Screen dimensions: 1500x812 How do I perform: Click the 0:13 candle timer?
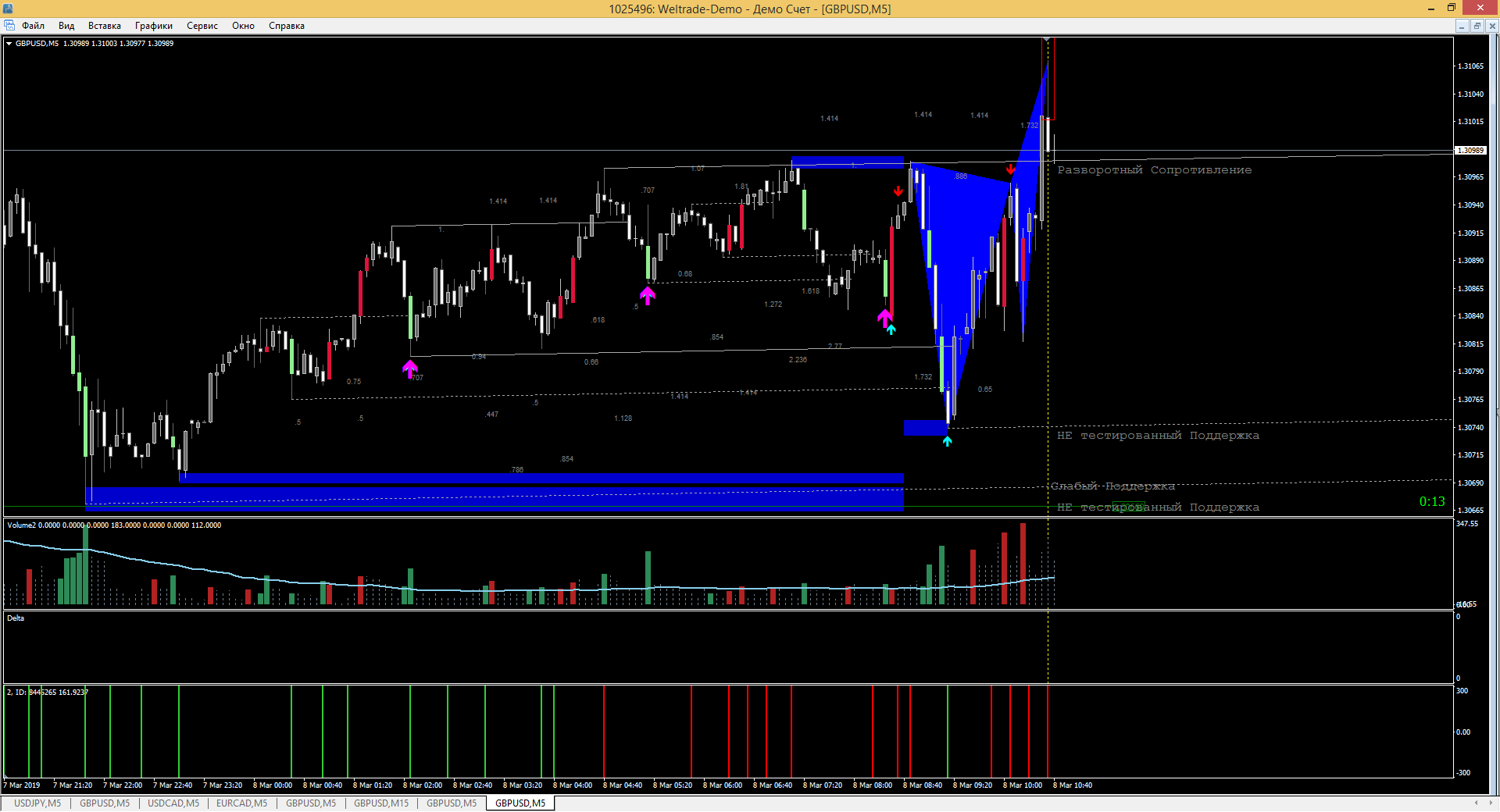point(1432,502)
